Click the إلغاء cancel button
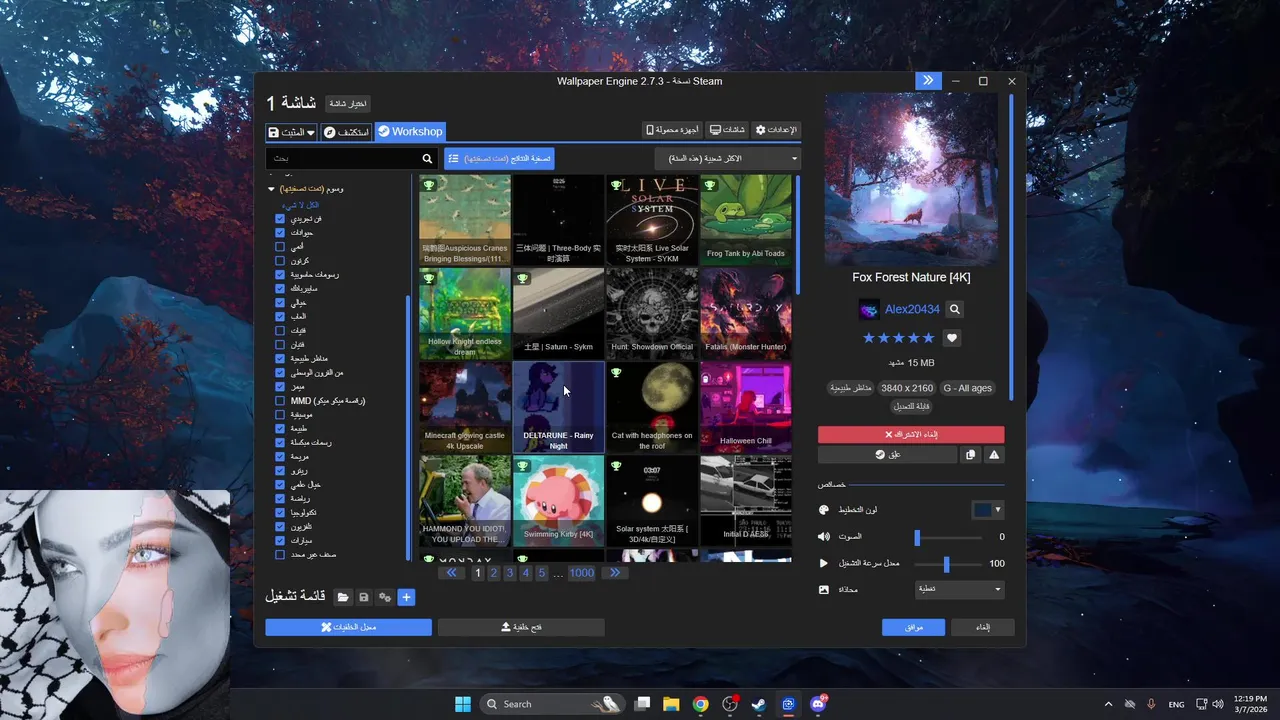This screenshot has height=720, width=1280. 982,627
